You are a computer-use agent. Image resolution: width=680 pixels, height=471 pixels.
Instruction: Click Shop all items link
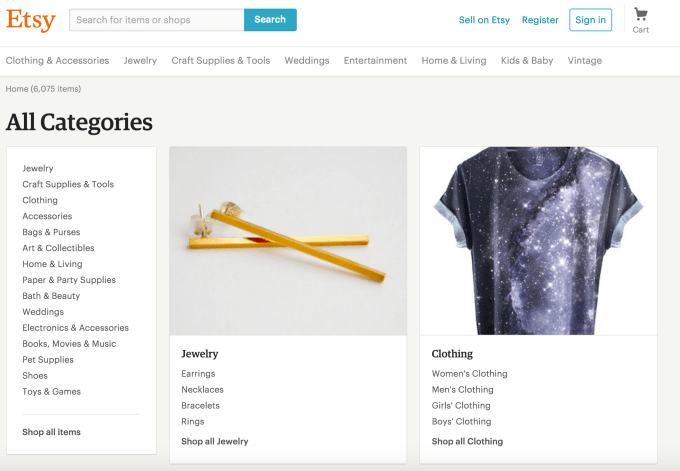point(51,432)
